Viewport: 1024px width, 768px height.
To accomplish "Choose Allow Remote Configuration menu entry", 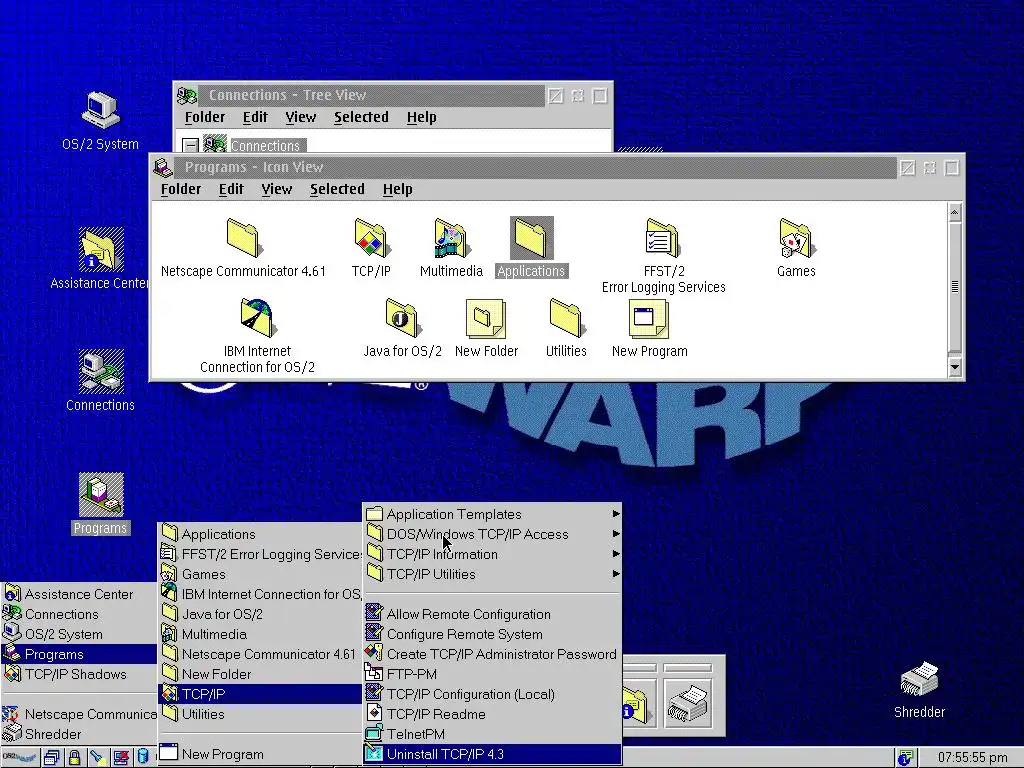I will (492, 614).
